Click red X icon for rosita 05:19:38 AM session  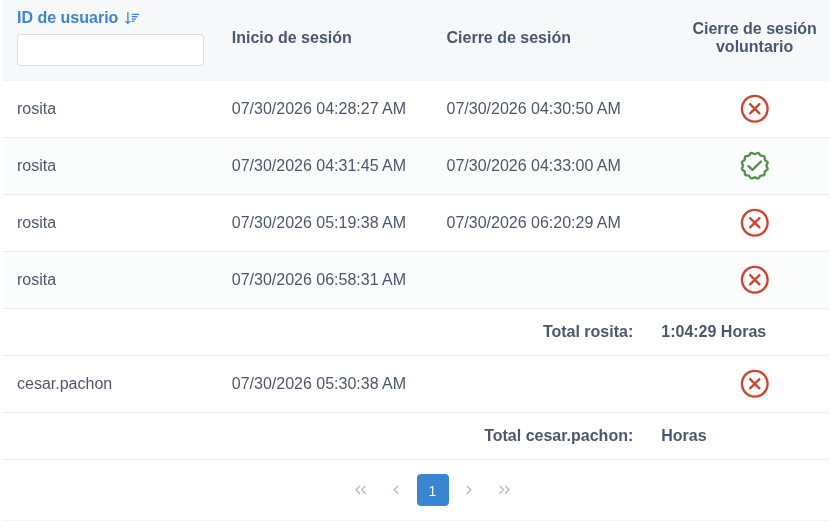754,223
